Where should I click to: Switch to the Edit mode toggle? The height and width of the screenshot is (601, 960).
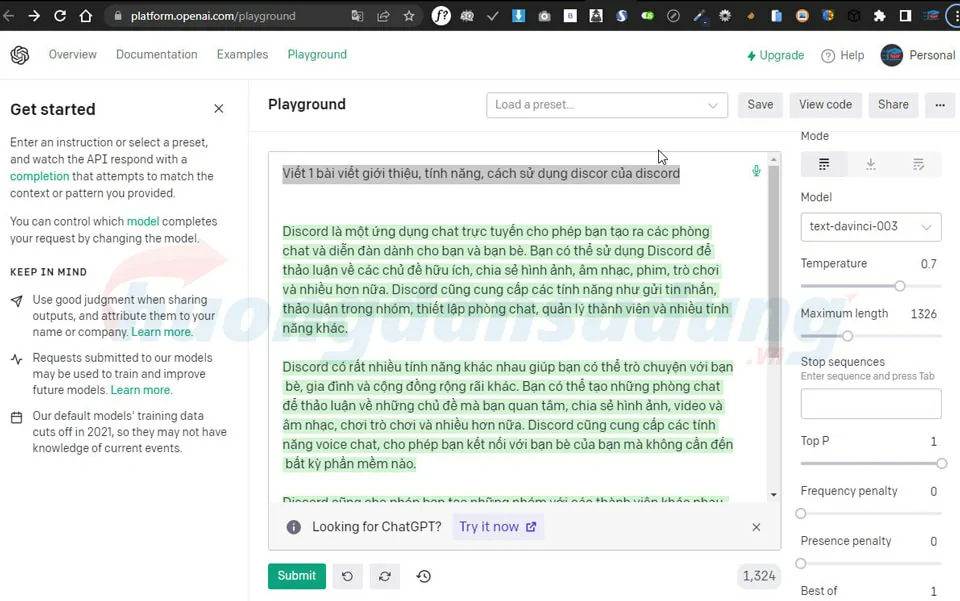point(918,164)
